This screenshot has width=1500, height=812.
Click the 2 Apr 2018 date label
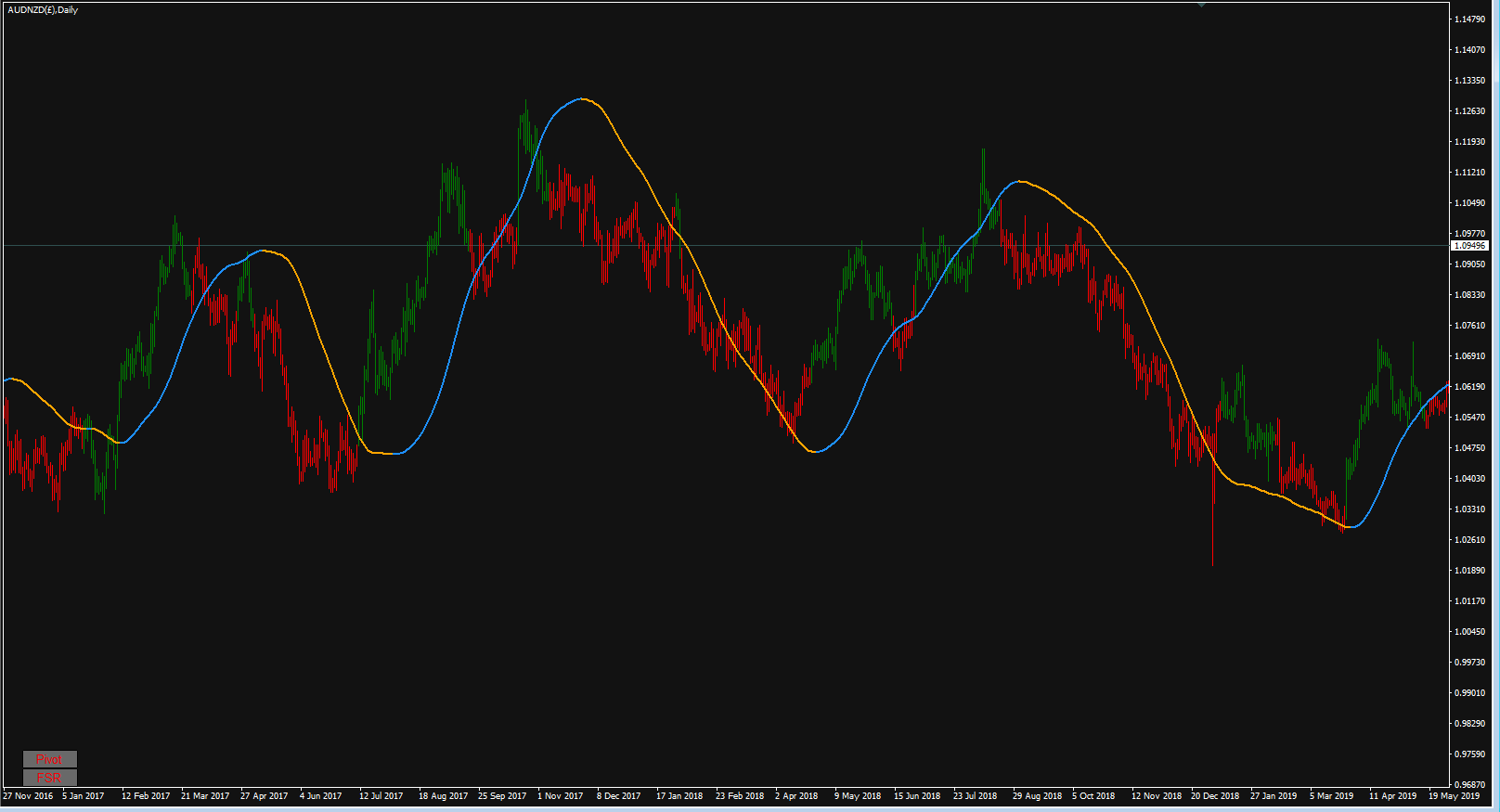click(x=797, y=796)
